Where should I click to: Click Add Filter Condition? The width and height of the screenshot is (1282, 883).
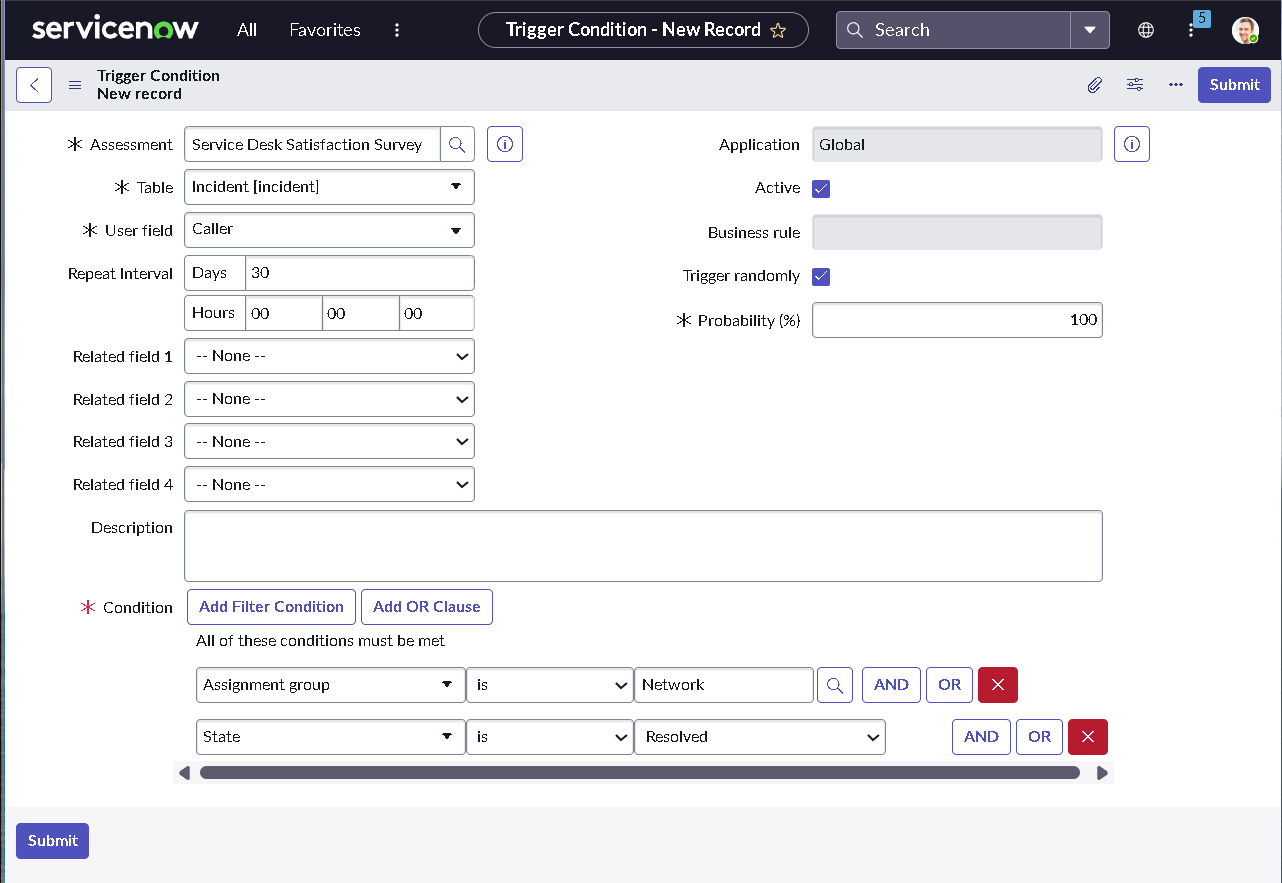pos(270,606)
